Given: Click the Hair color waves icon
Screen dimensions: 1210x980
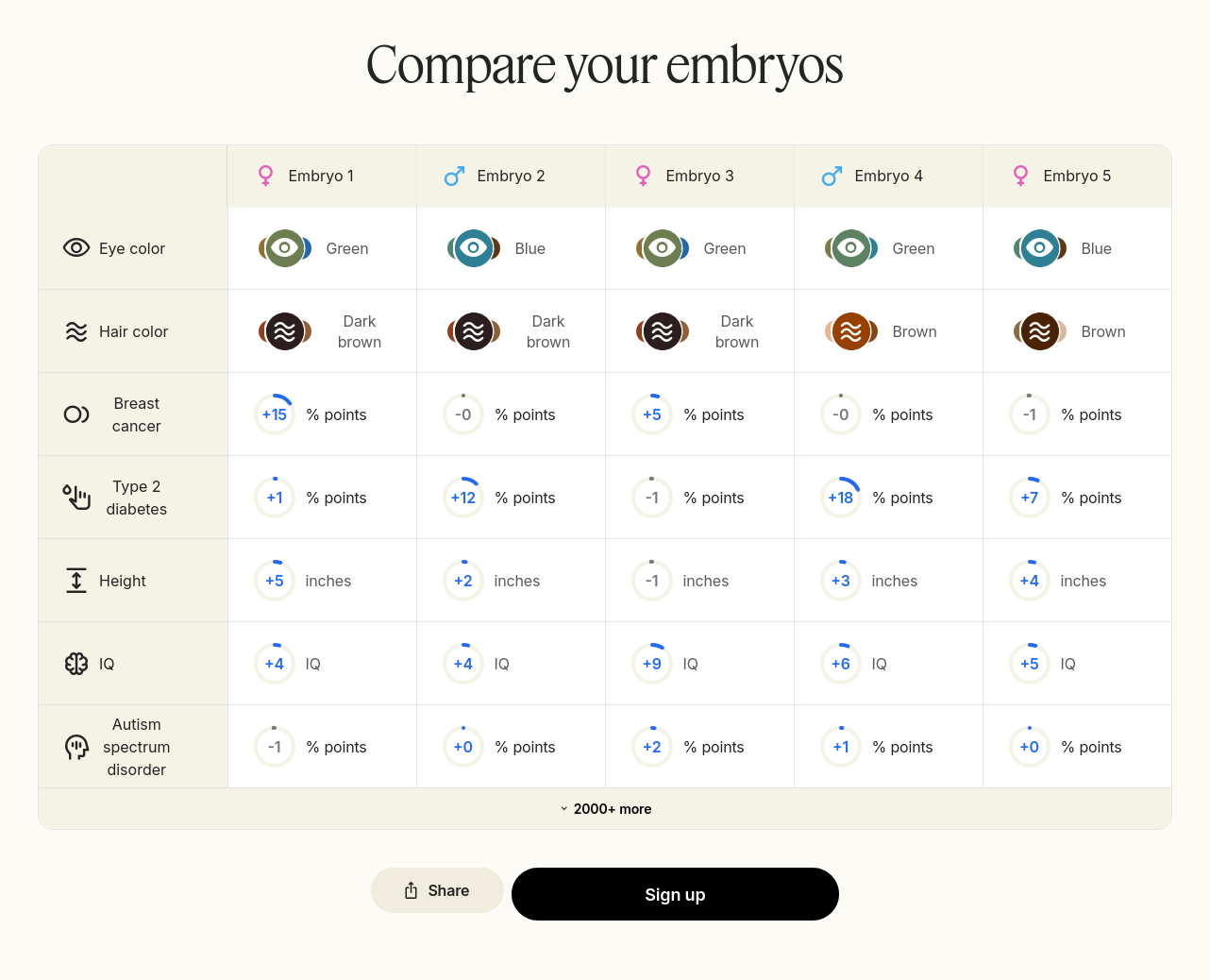Looking at the screenshot, I should click(76, 331).
